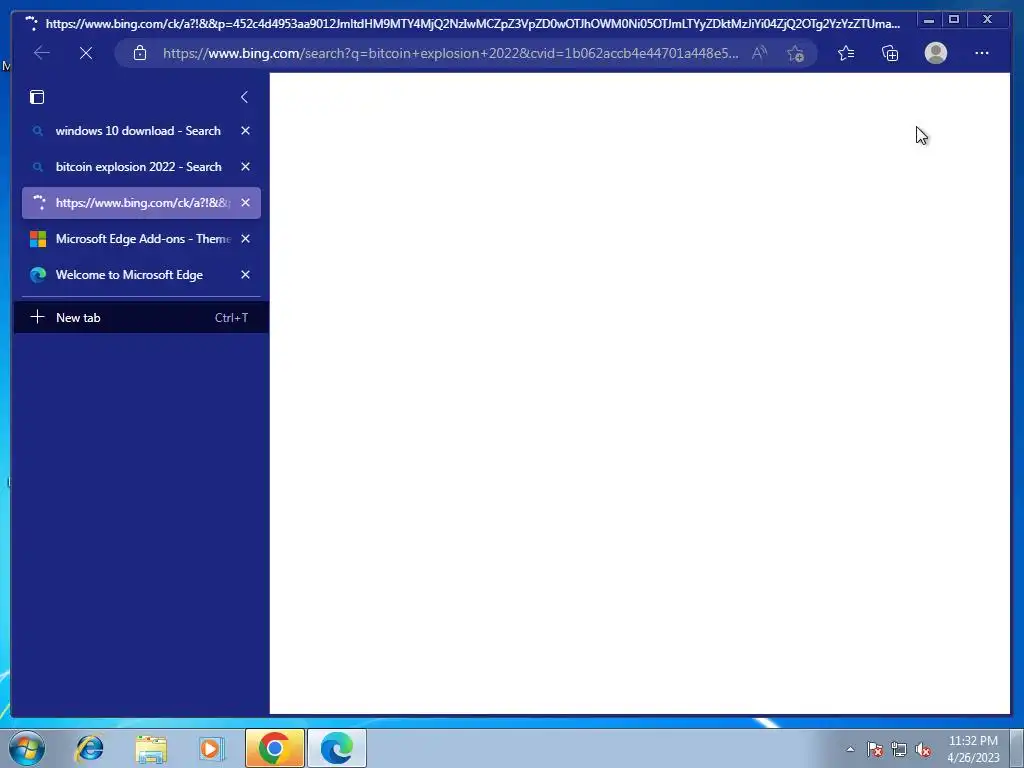Switch to windows 10 download search tab
This screenshot has width=1024, height=768.
tap(141, 131)
